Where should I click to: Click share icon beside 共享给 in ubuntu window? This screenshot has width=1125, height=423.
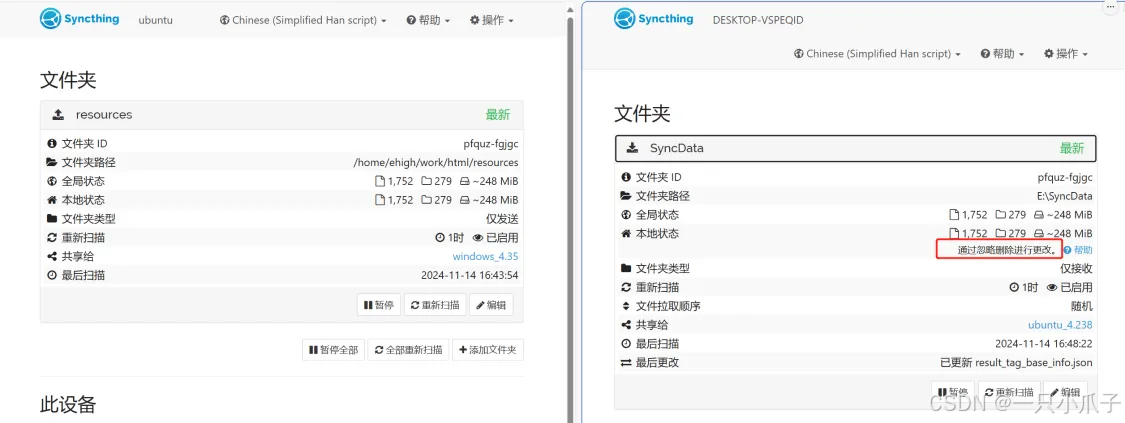[52, 257]
